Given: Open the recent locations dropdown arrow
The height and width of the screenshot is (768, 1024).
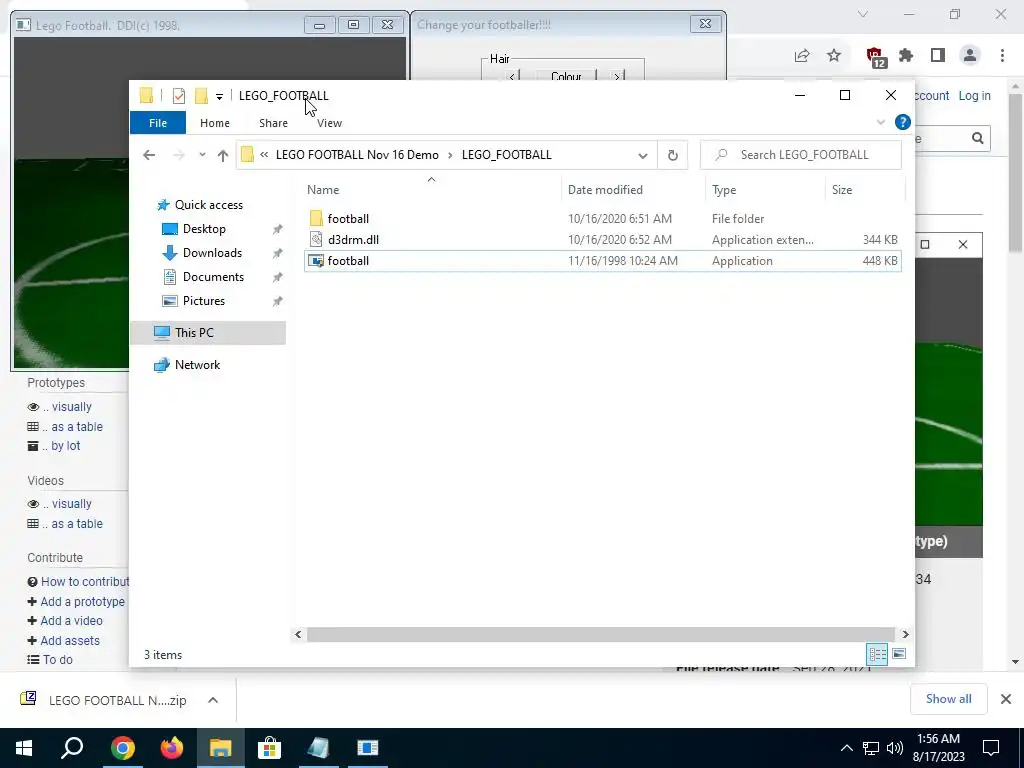Looking at the screenshot, I should click(x=202, y=155).
